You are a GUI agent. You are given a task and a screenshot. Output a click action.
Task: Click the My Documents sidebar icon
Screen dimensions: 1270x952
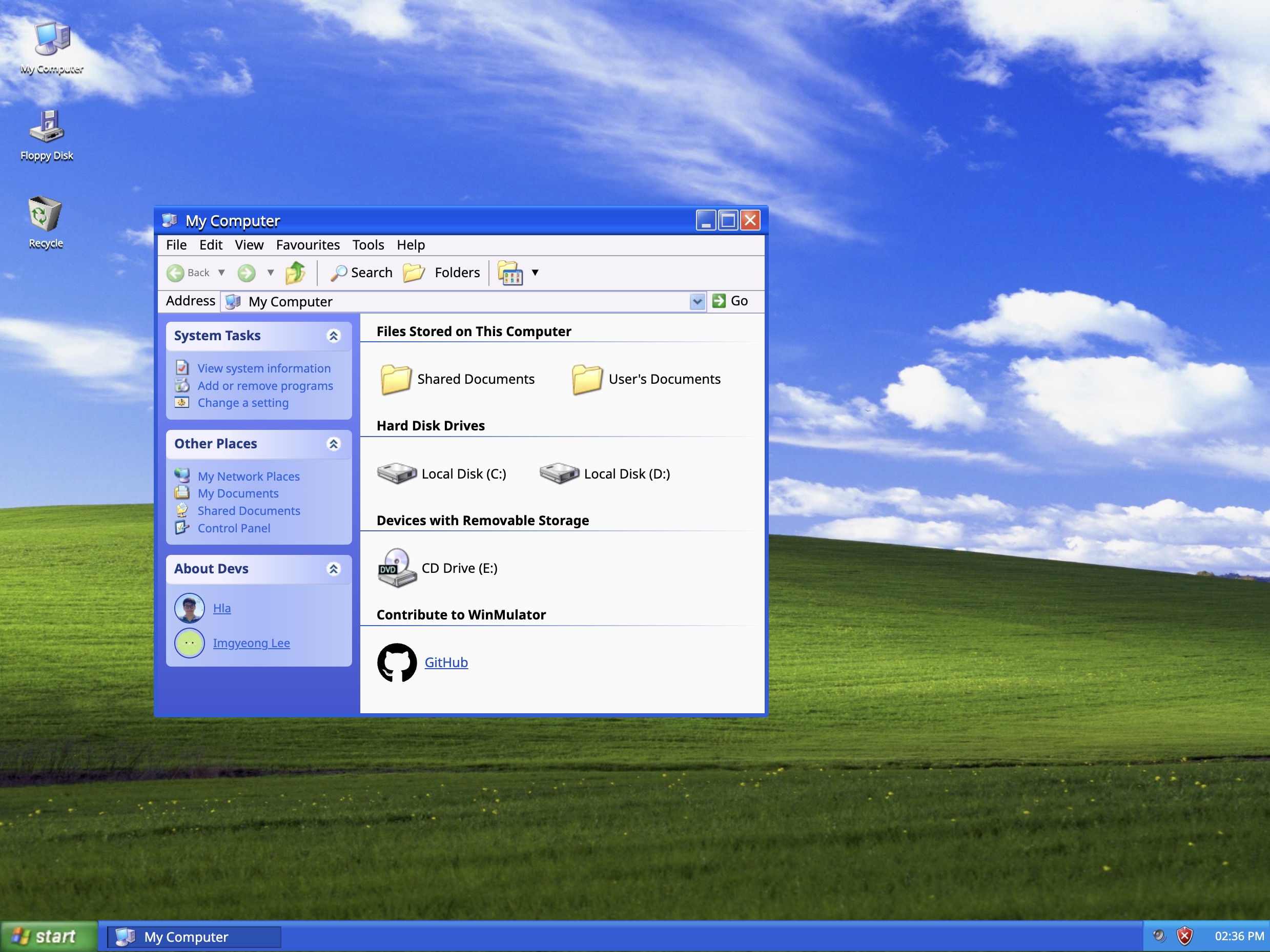click(182, 492)
